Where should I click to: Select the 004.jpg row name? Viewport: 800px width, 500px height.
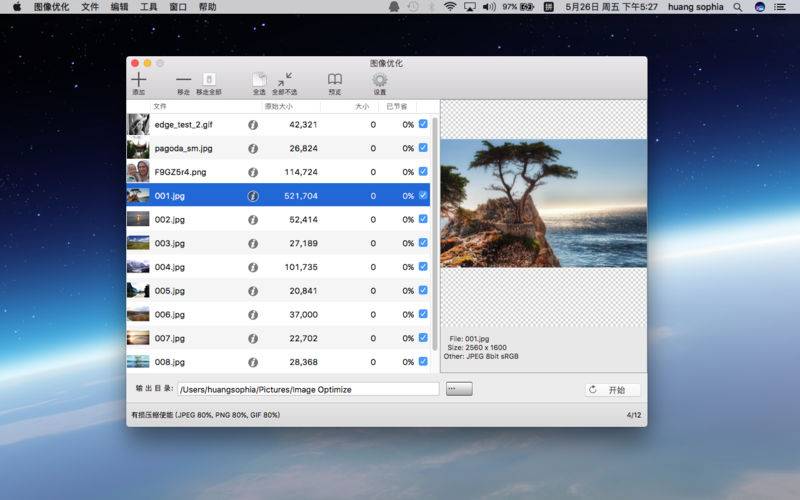[170, 267]
